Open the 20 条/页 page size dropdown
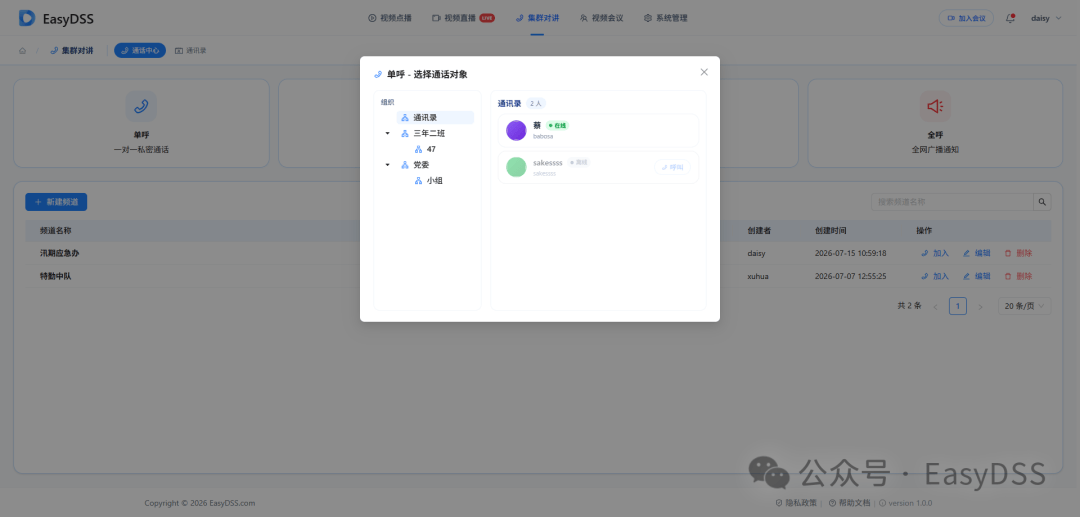This screenshot has height=517, width=1080. point(1024,306)
